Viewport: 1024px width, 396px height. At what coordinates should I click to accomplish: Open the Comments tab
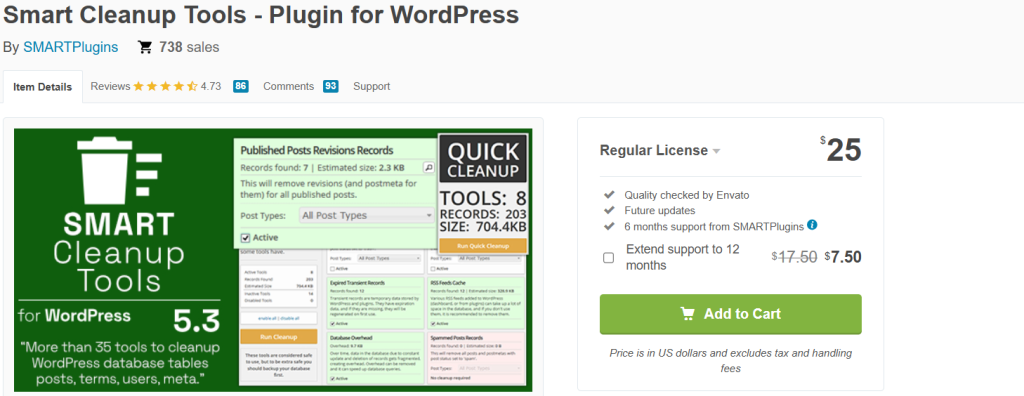289,86
